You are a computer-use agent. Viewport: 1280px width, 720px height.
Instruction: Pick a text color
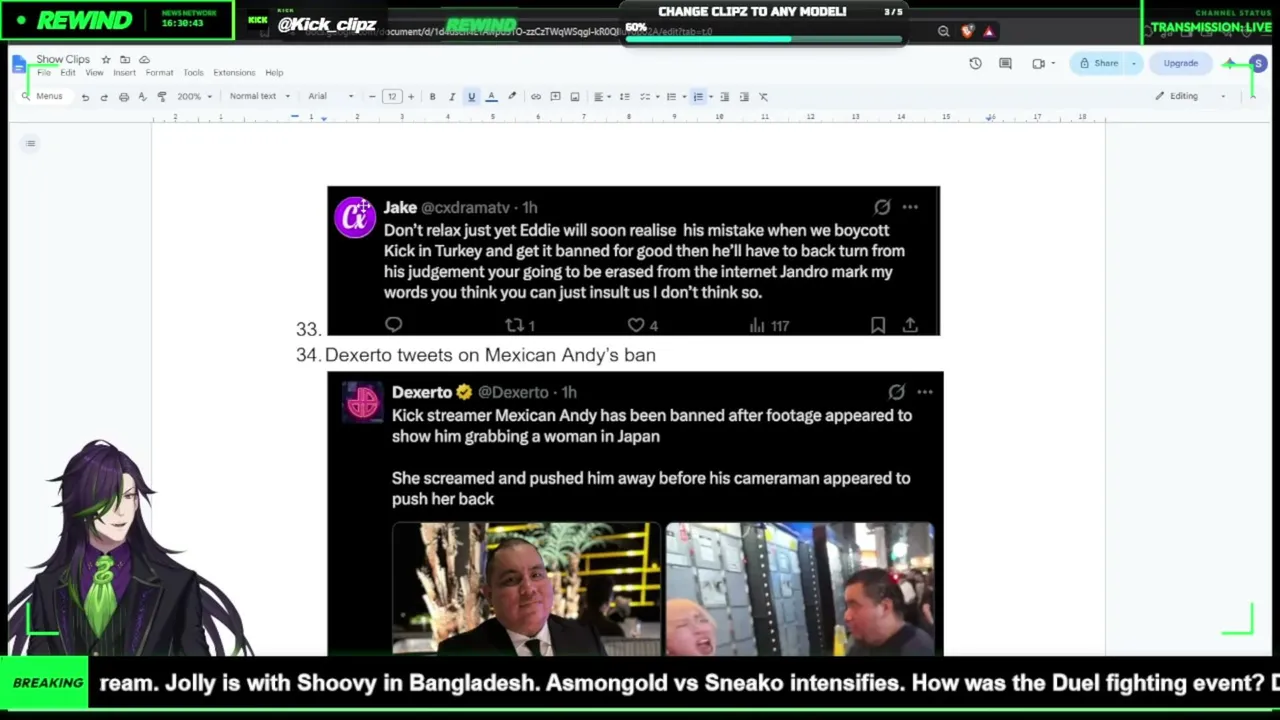point(491,97)
